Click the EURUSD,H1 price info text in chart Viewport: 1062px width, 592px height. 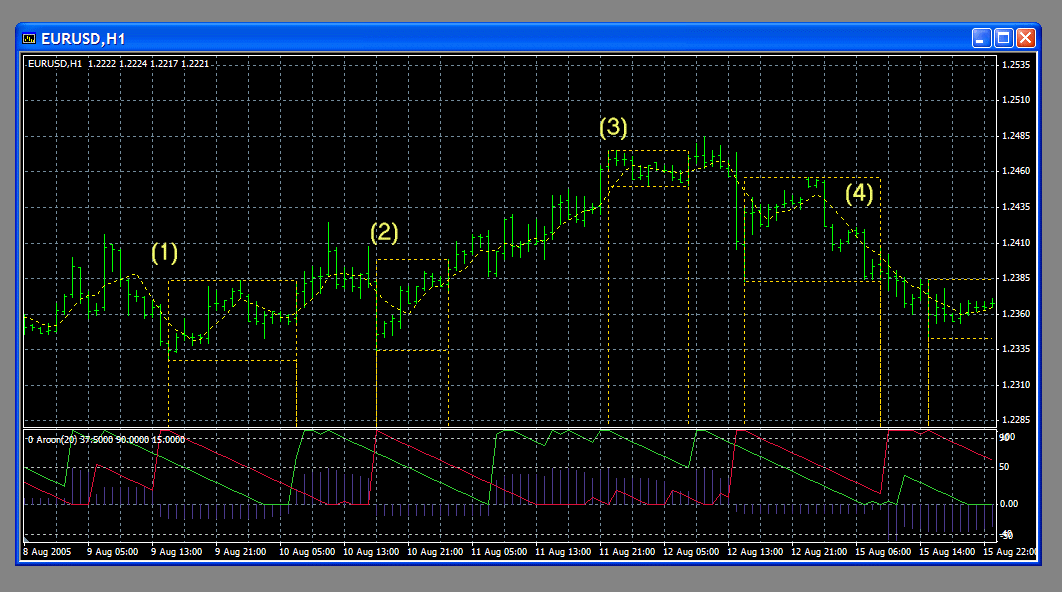click(x=118, y=64)
